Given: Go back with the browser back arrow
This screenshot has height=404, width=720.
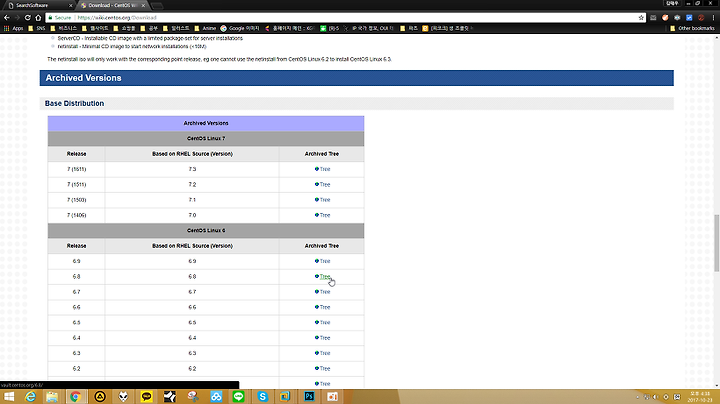Looking at the screenshot, I should 6,17.
